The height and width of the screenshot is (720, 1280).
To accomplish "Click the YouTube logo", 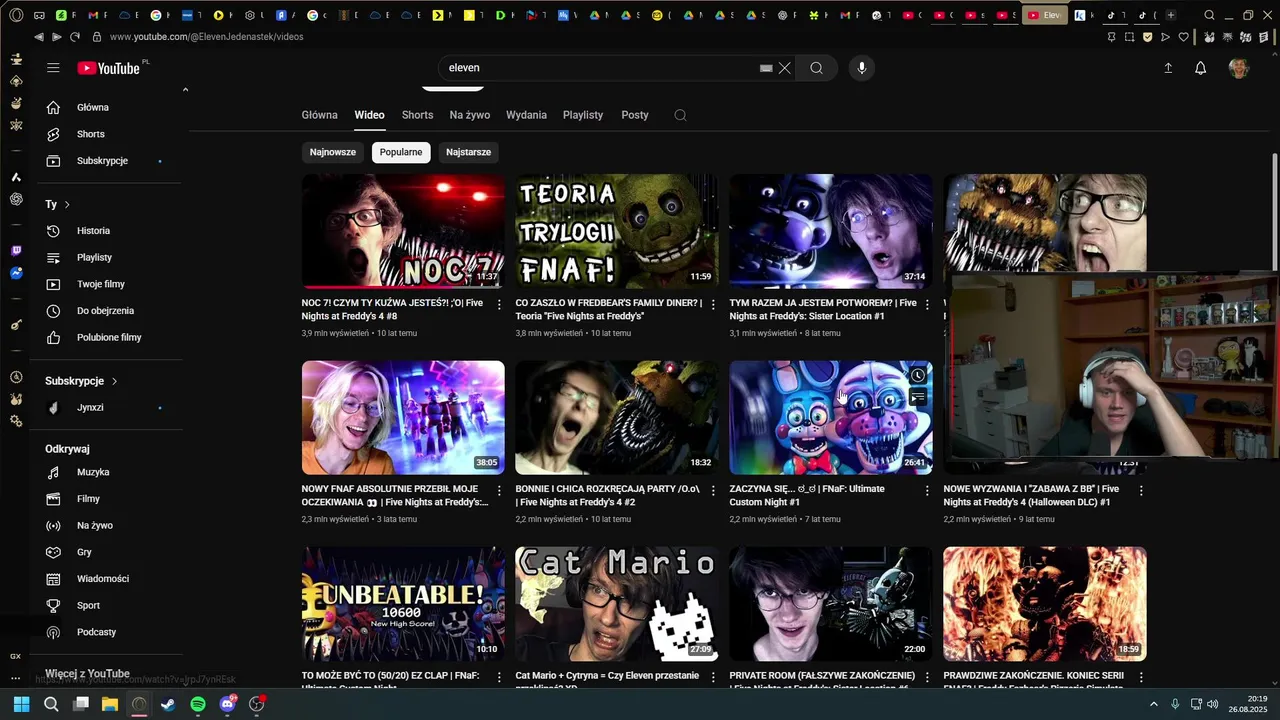I will click(x=109, y=68).
